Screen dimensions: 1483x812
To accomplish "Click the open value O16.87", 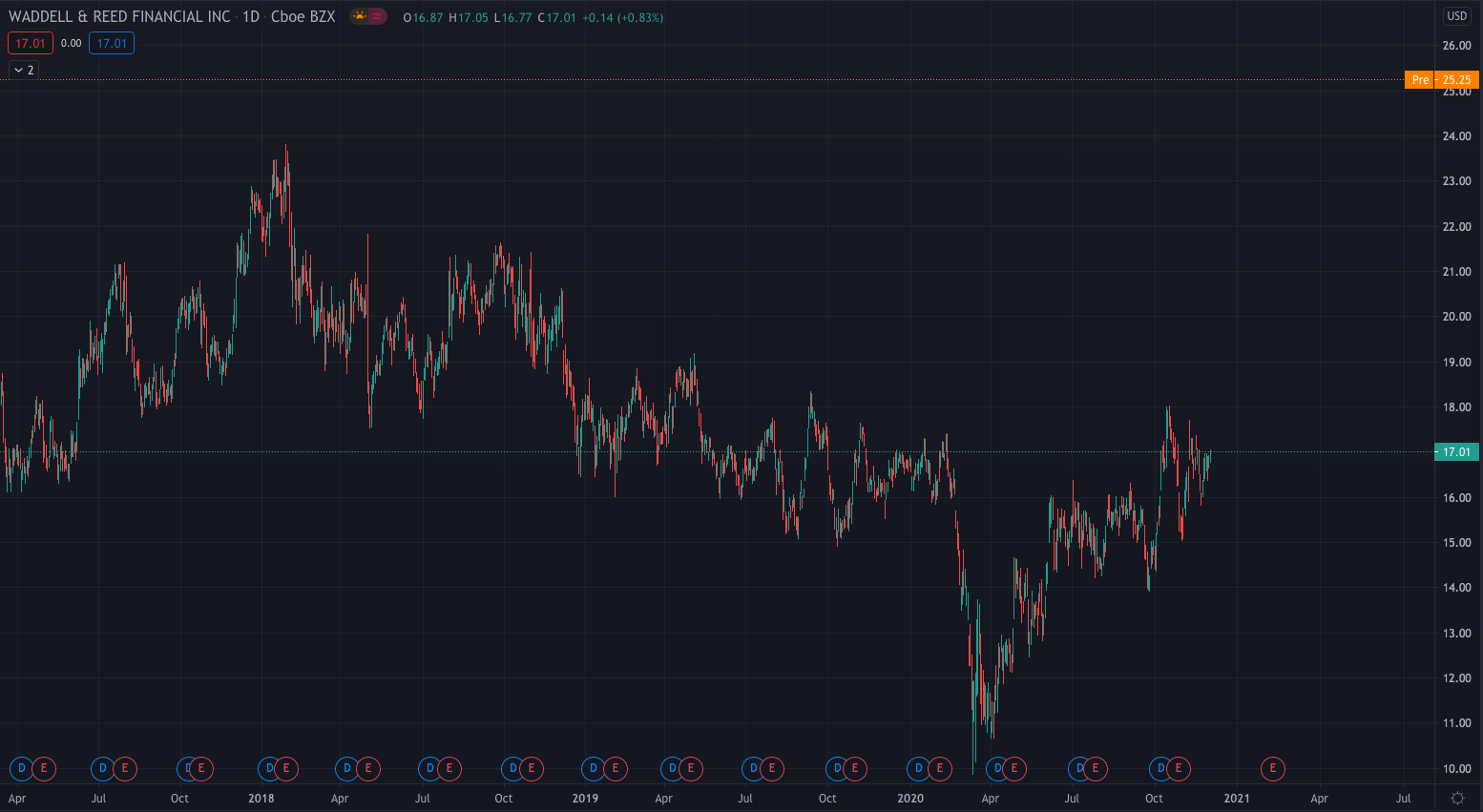I will pyautogui.click(x=423, y=17).
